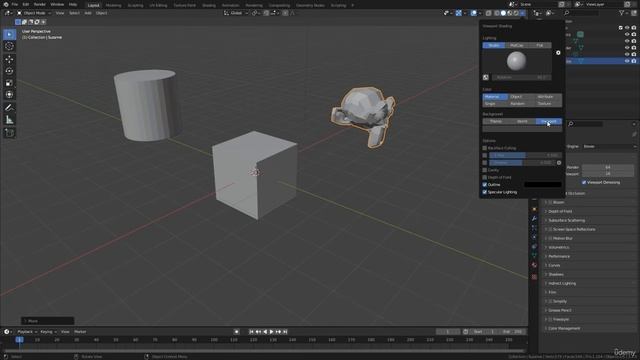640x360 pixels.
Task: Select the Move tool
Action: tap(9, 59)
